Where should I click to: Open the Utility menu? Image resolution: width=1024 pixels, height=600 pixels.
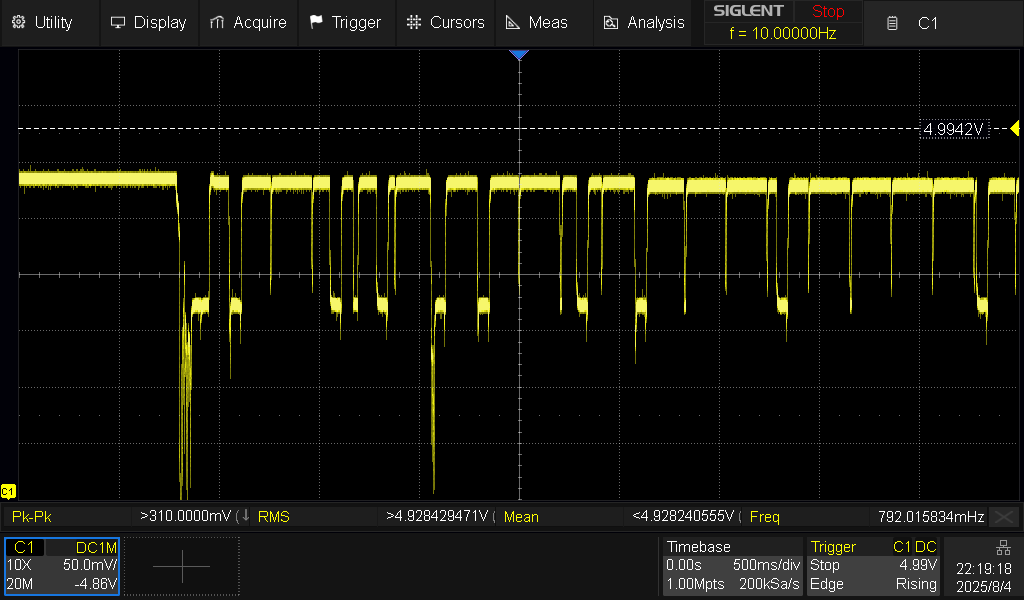[43, 22]
